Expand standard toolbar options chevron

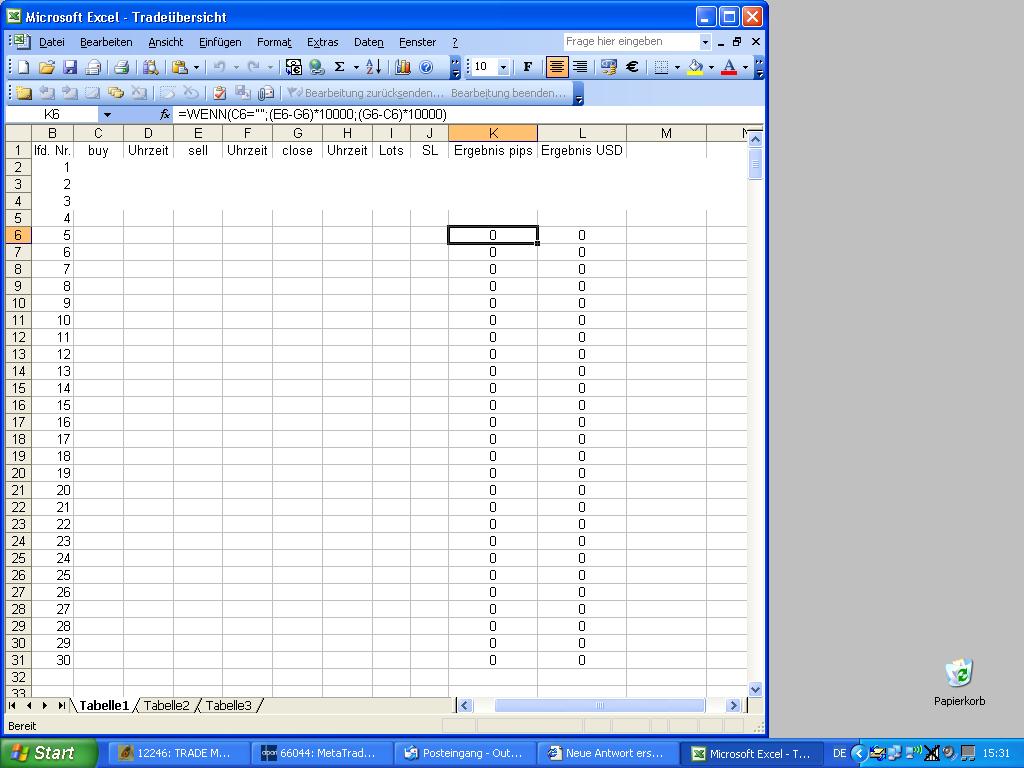455,67
